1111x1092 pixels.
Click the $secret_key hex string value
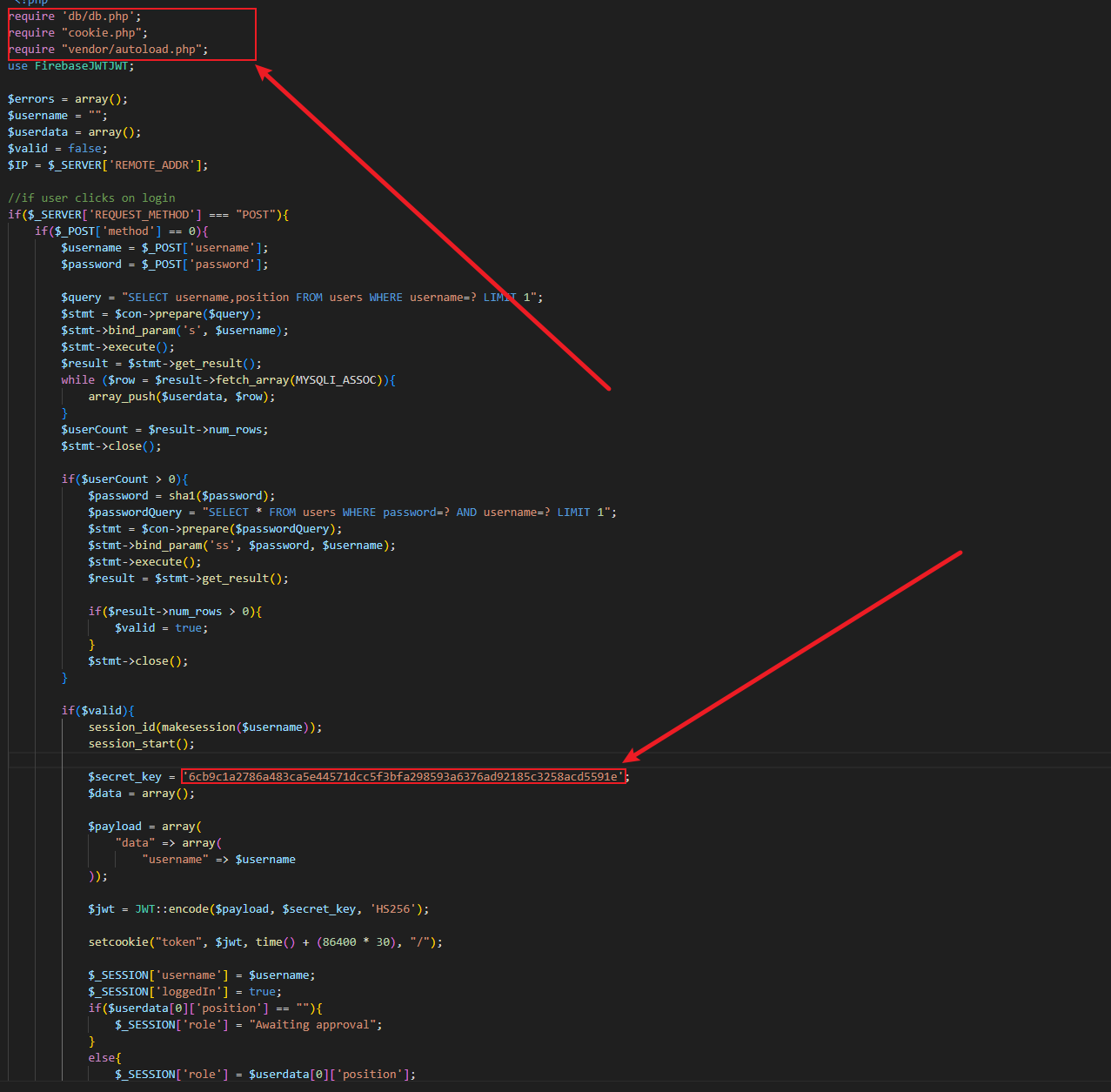tap(404, 777)
